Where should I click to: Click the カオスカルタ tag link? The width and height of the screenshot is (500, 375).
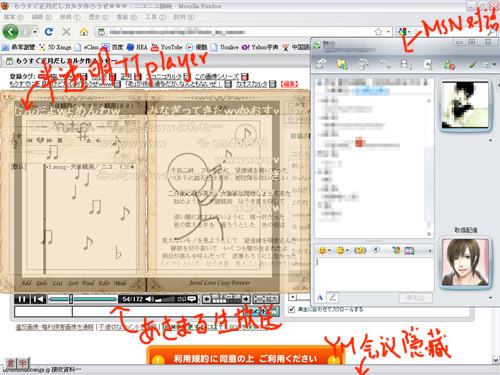[x=252, y=84]
